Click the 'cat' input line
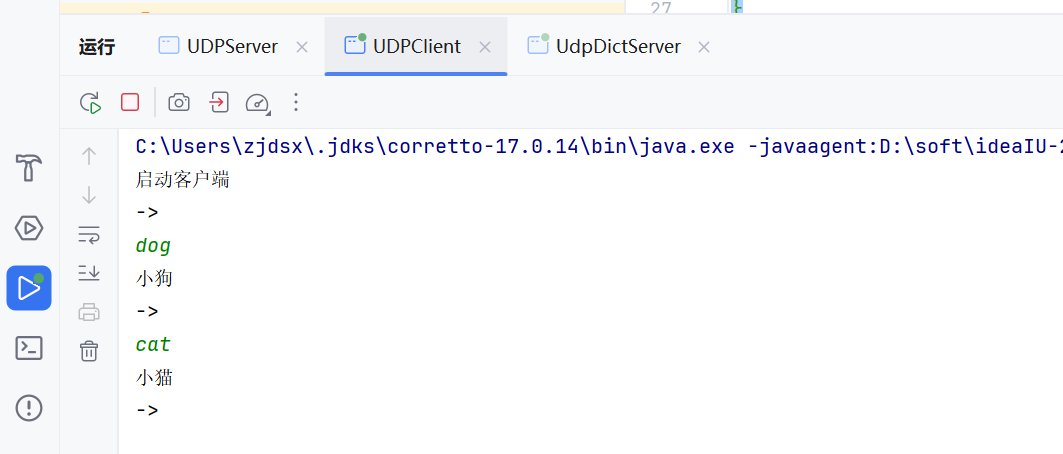This screenshot has width=1063, height=454. coord(153,344)
